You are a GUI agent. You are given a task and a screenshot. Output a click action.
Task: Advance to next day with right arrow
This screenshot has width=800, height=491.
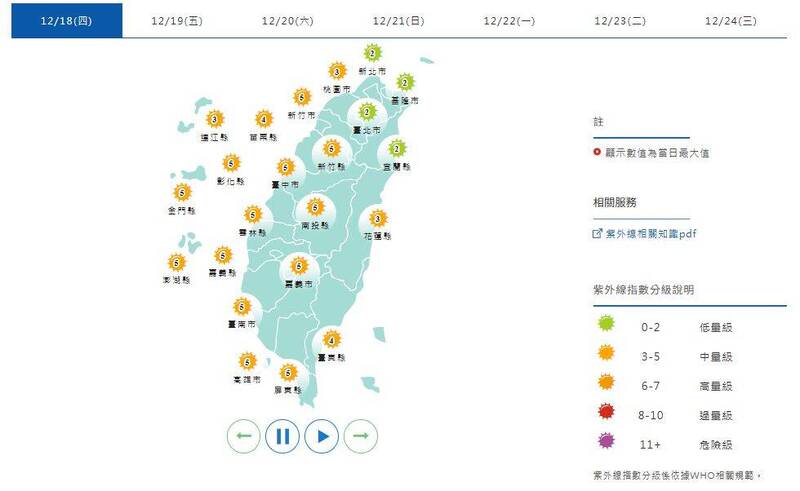click(x=361, y=436)
